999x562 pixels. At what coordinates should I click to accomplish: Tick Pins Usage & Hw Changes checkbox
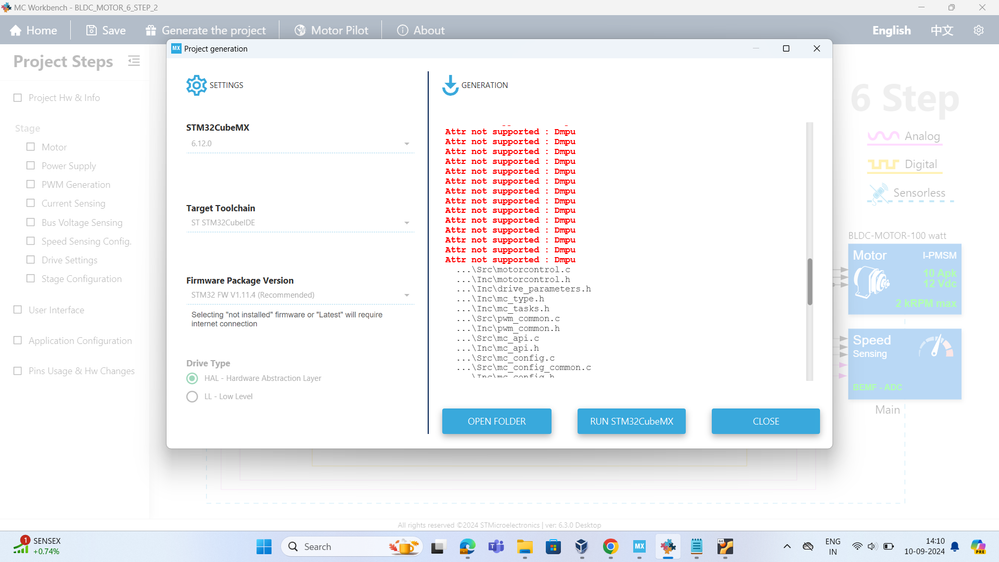click(18, 371)
